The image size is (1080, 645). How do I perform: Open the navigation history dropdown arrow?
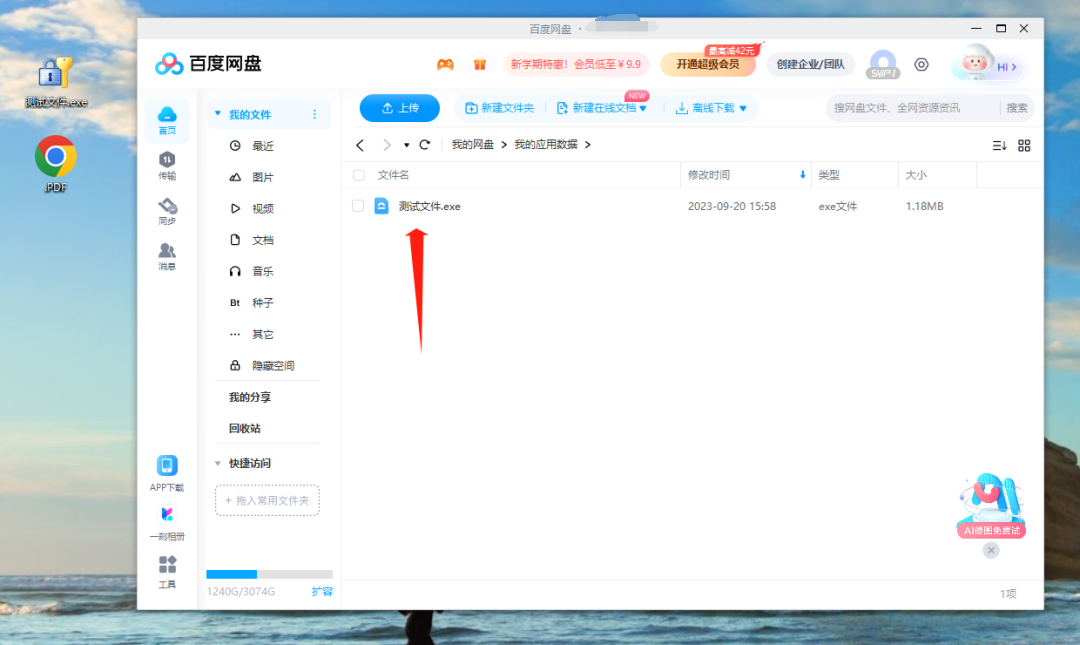point(406,145)
